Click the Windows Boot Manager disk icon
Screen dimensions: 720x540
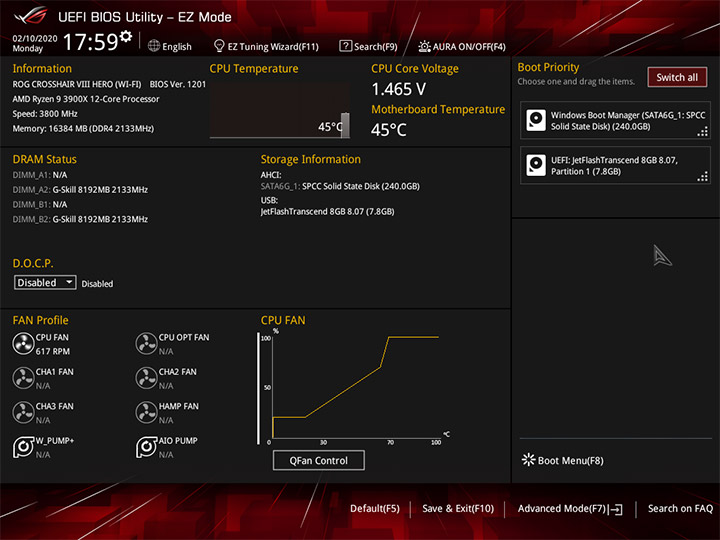coord(536,120)
